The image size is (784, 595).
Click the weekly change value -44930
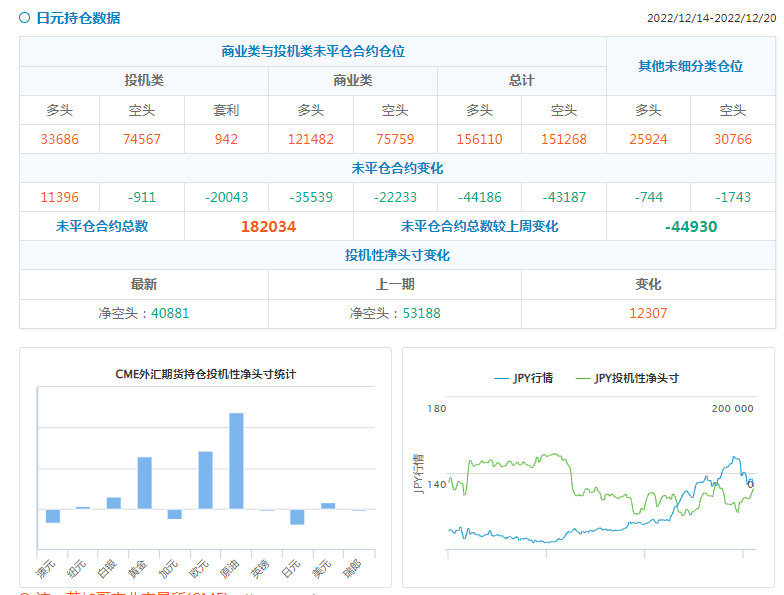coord(691,227)
